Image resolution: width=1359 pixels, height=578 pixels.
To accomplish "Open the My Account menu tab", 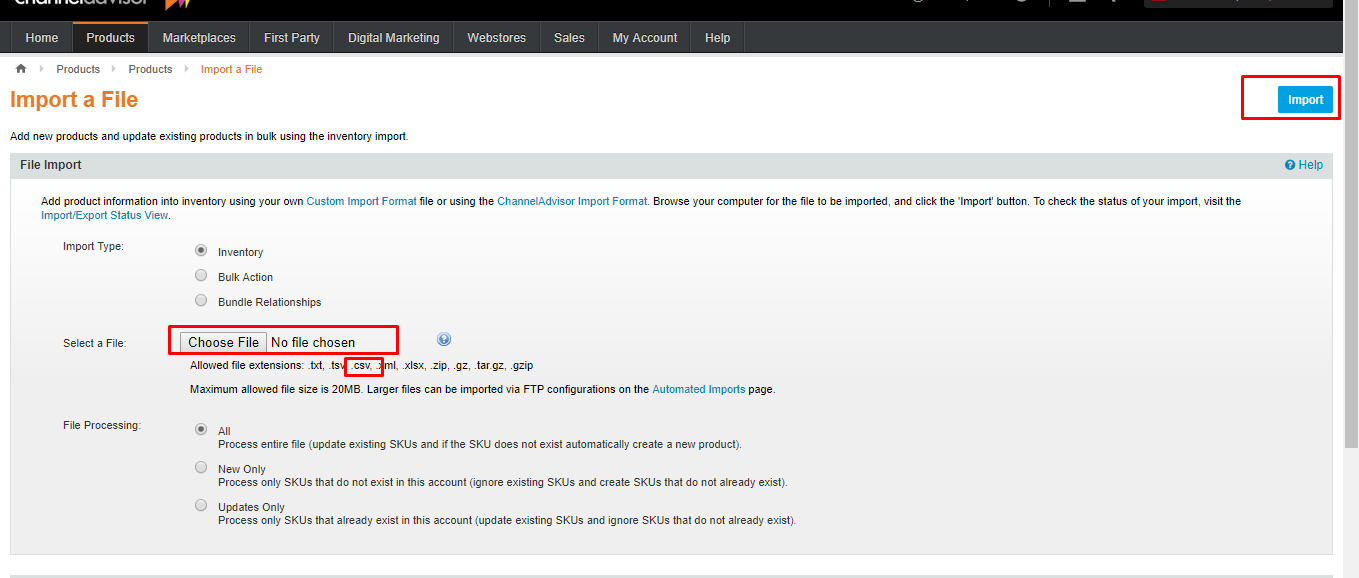I will tap(645, 38).
